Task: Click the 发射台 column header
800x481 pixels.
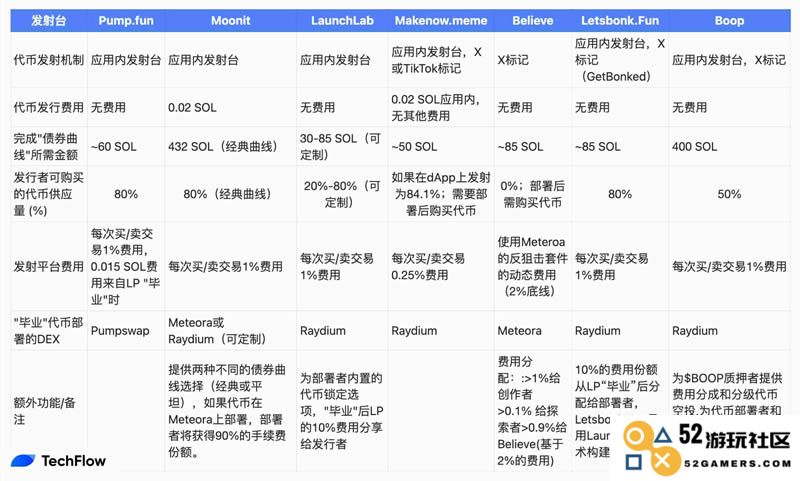Action: pyautogui.click(x=48, y=21)
